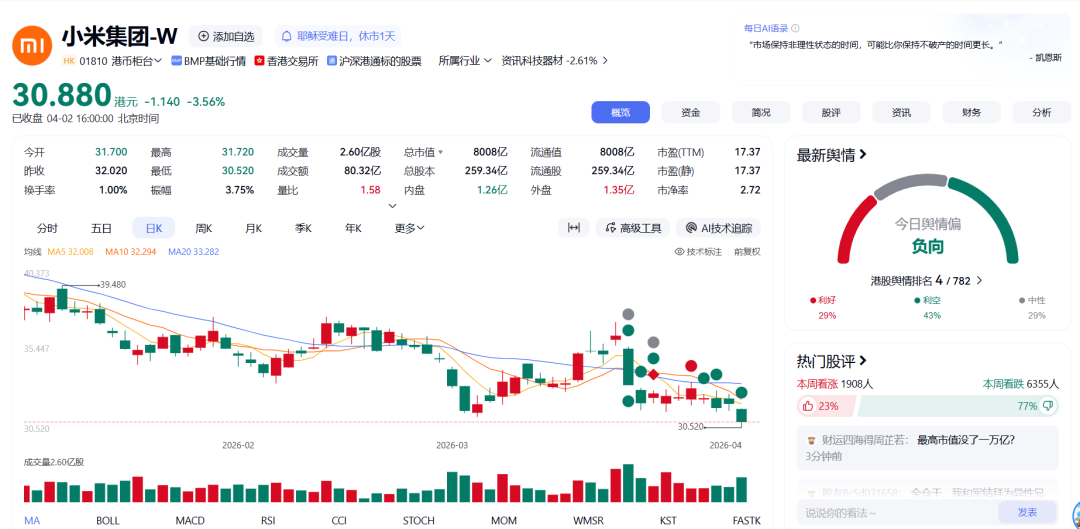The image size is (1080, 529).
Task: Open the 港币柜台 currency dropdown
Action: click(x=138, y=61)
